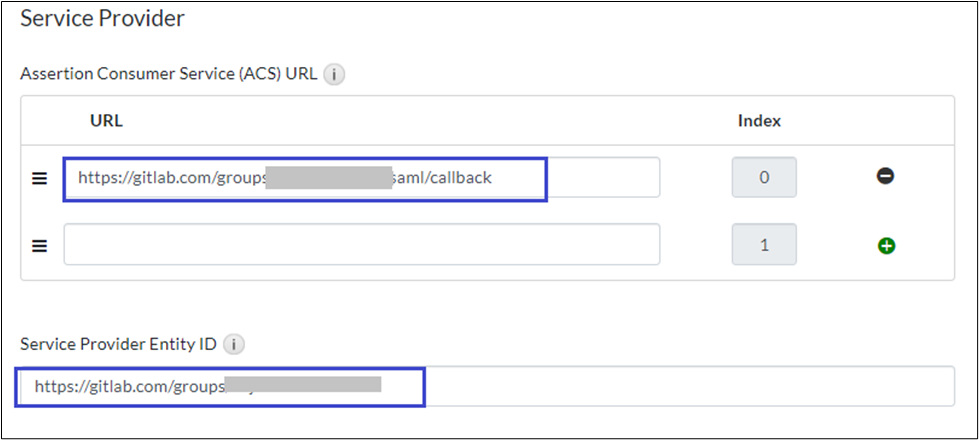979x440 pixels.
Task: Click the Service Provider Entity ID label
Action: click(118, 344)
